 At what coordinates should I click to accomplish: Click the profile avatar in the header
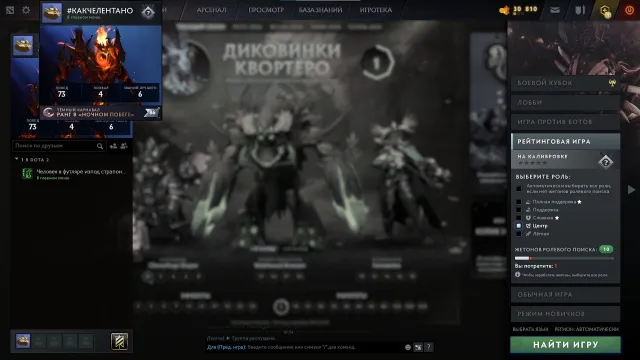52,13
